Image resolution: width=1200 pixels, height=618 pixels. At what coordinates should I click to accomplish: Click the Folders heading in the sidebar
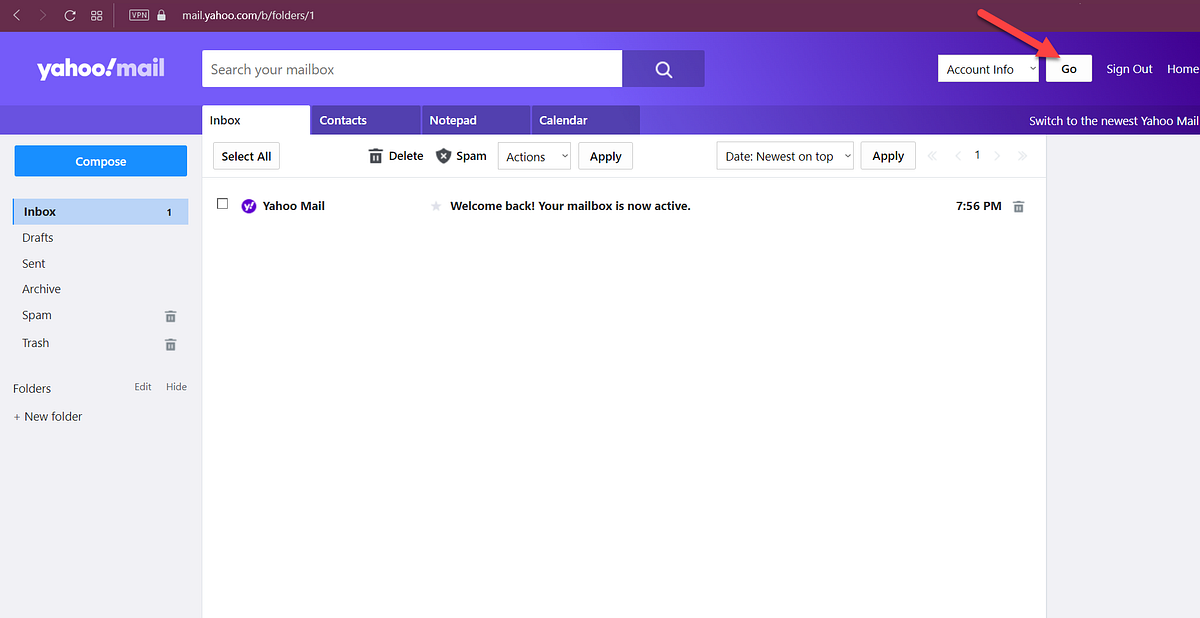click(x=32, y=389)
